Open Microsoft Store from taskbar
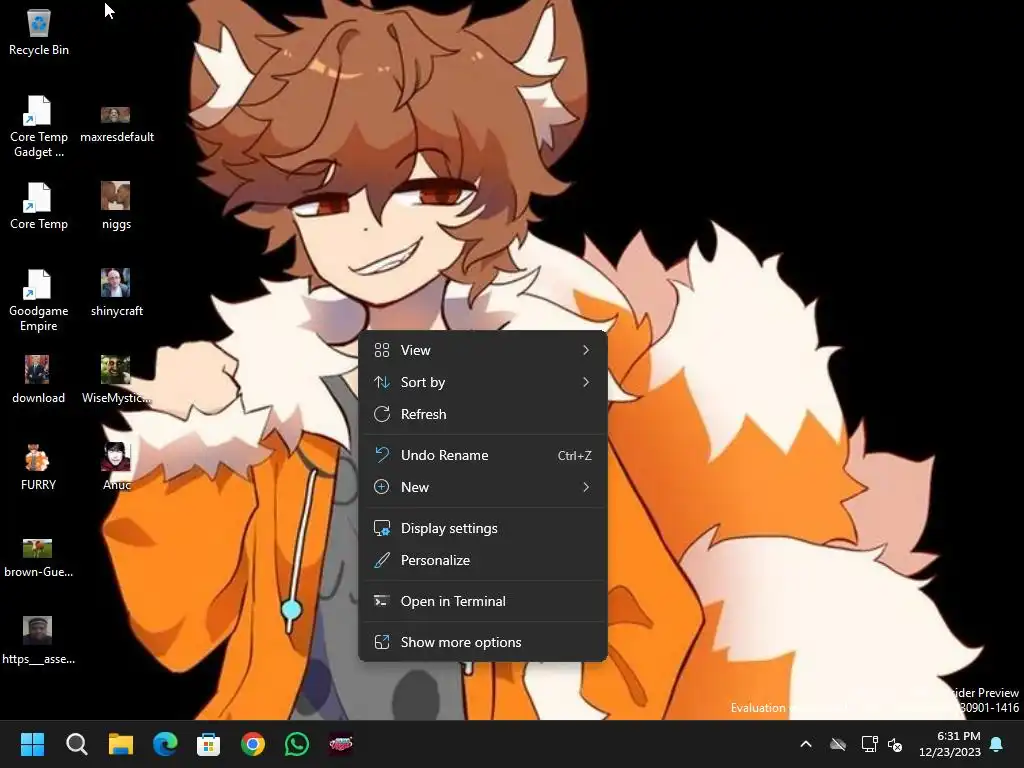The height and width of the screenshot is (768, 1024). point(208,744)
